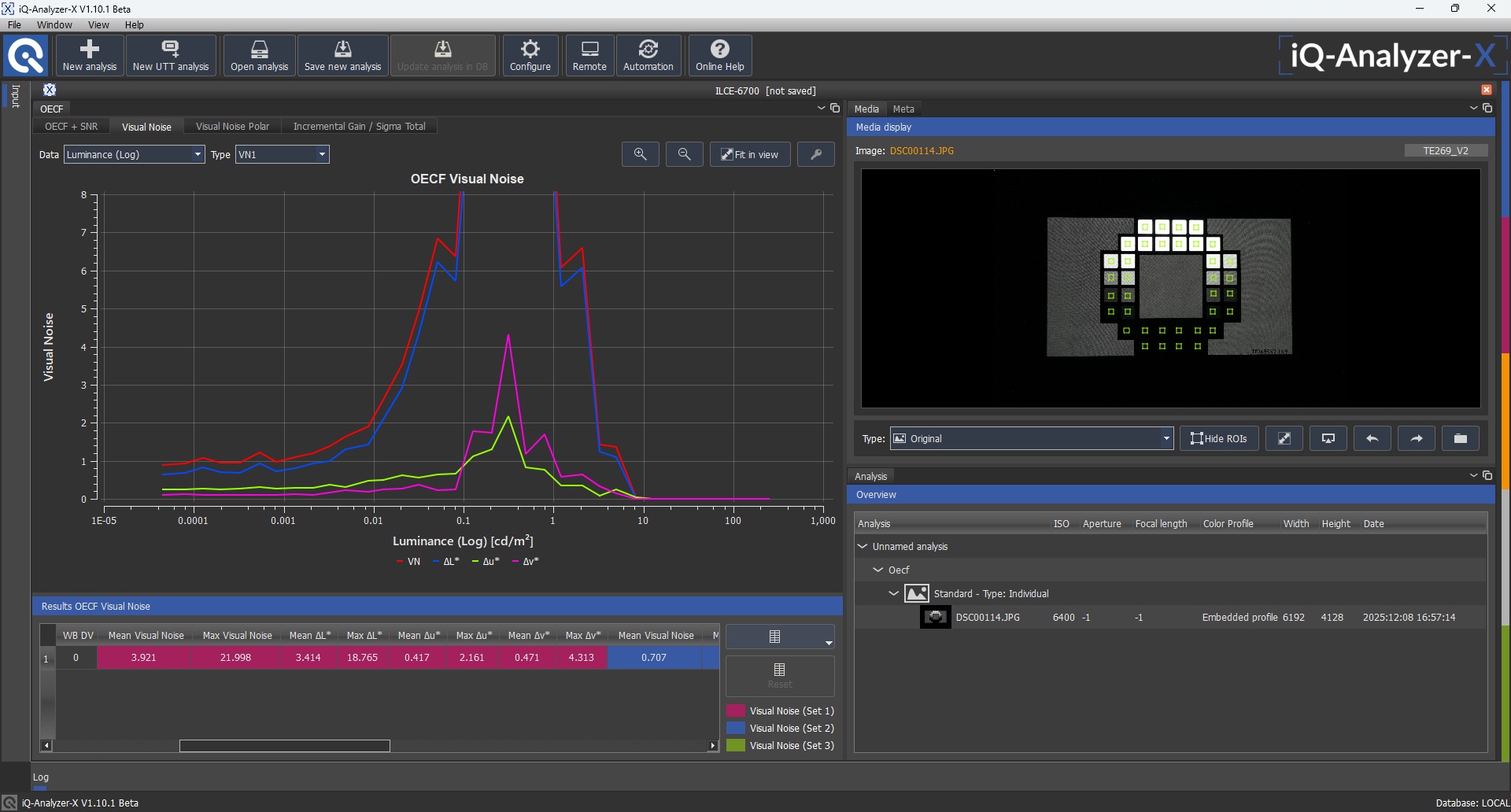Click the results table horizontal scrollbar handle
This screenshot has width=1511, height=812.
point(285,746)
